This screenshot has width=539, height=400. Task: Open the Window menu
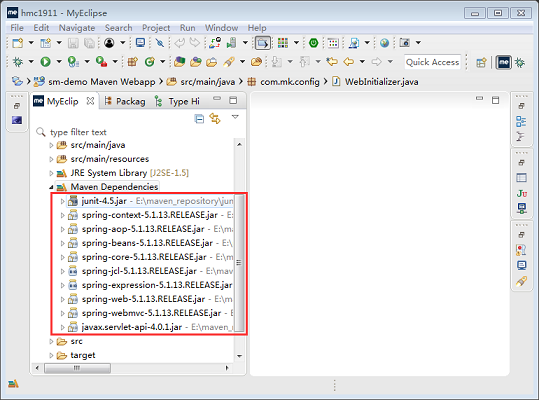221,28
